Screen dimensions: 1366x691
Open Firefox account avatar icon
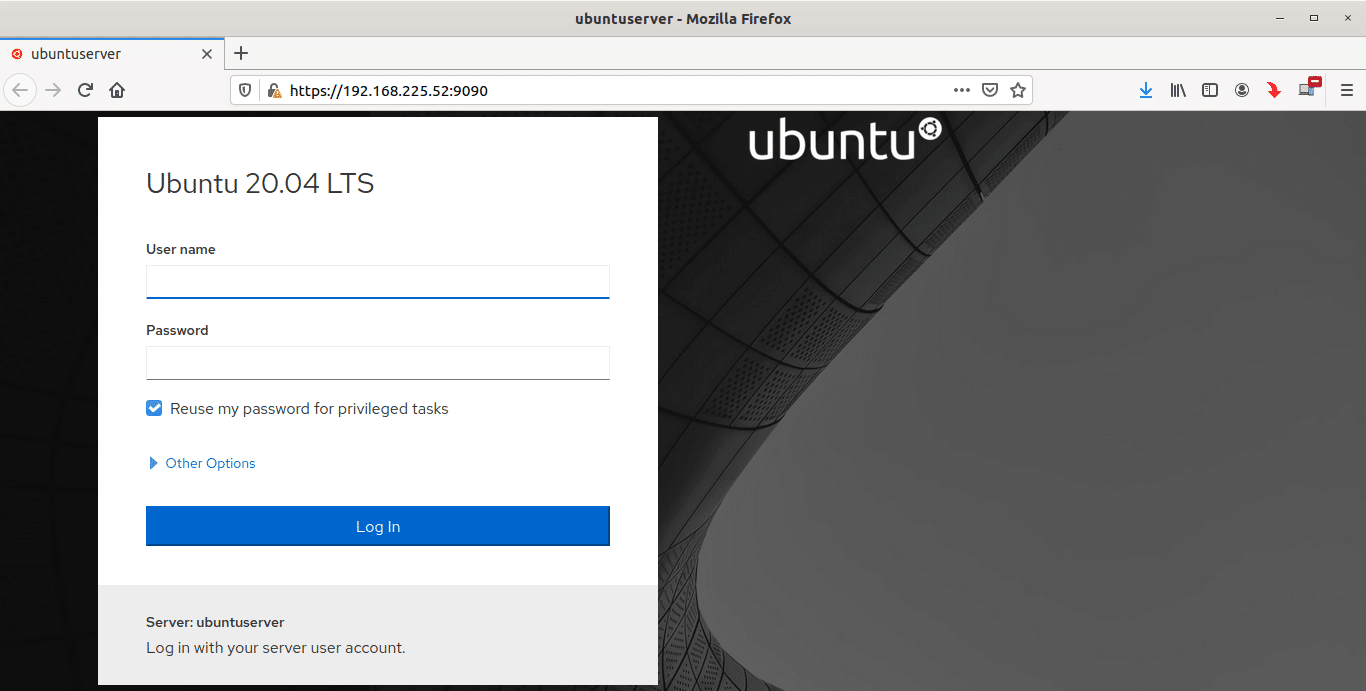click(x=1242, y=90)
